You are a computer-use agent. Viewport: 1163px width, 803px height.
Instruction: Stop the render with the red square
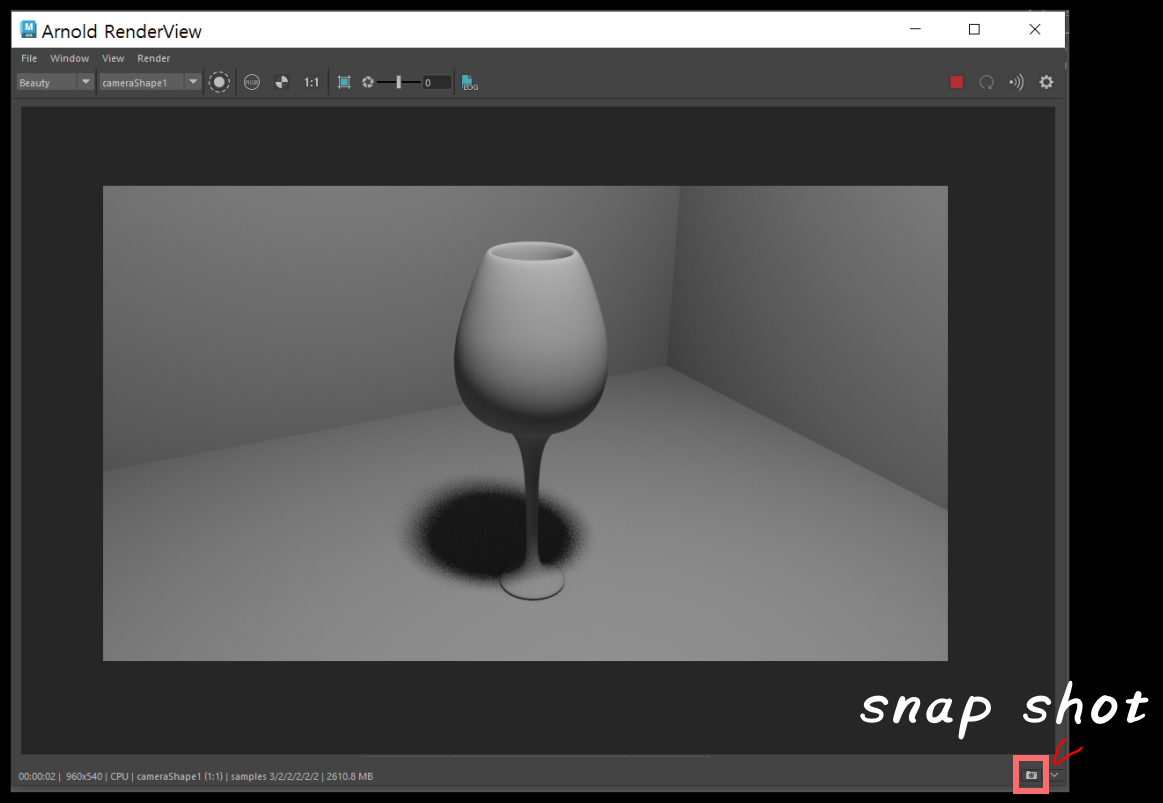pyautogui.click(x=957, y=82)
